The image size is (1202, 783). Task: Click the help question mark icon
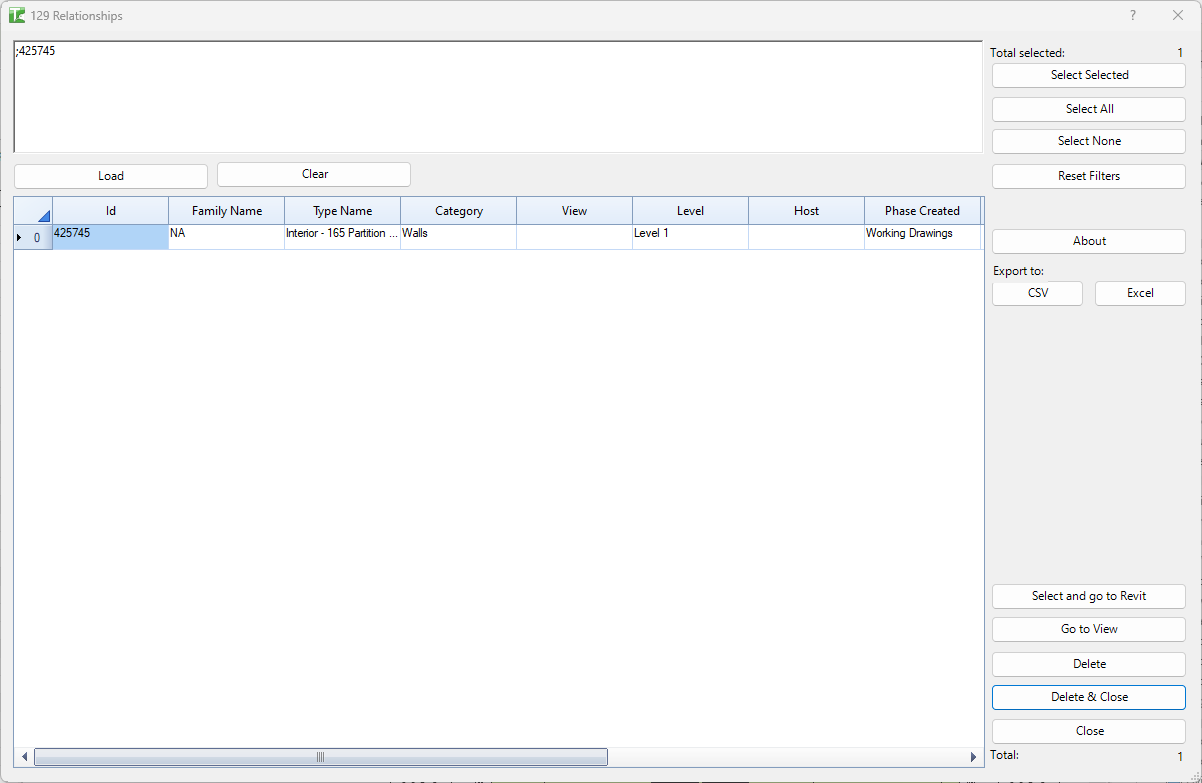(x=1132, y=16)
